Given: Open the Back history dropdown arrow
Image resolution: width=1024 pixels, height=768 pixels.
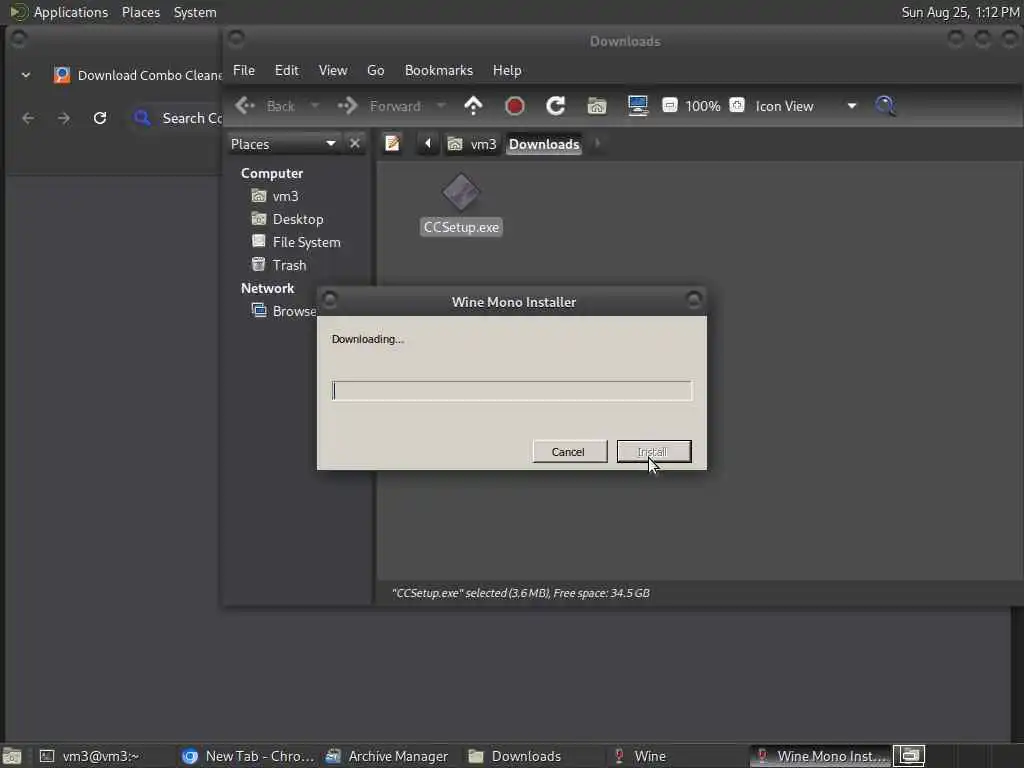Looking at the screenshot, I should 314,106.
